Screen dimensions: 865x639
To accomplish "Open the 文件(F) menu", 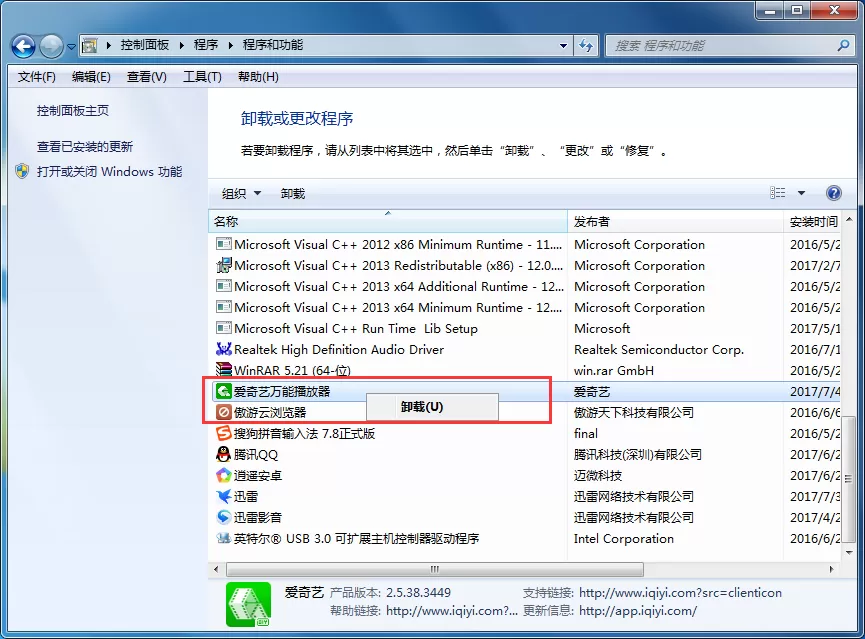I will (36, 77).
